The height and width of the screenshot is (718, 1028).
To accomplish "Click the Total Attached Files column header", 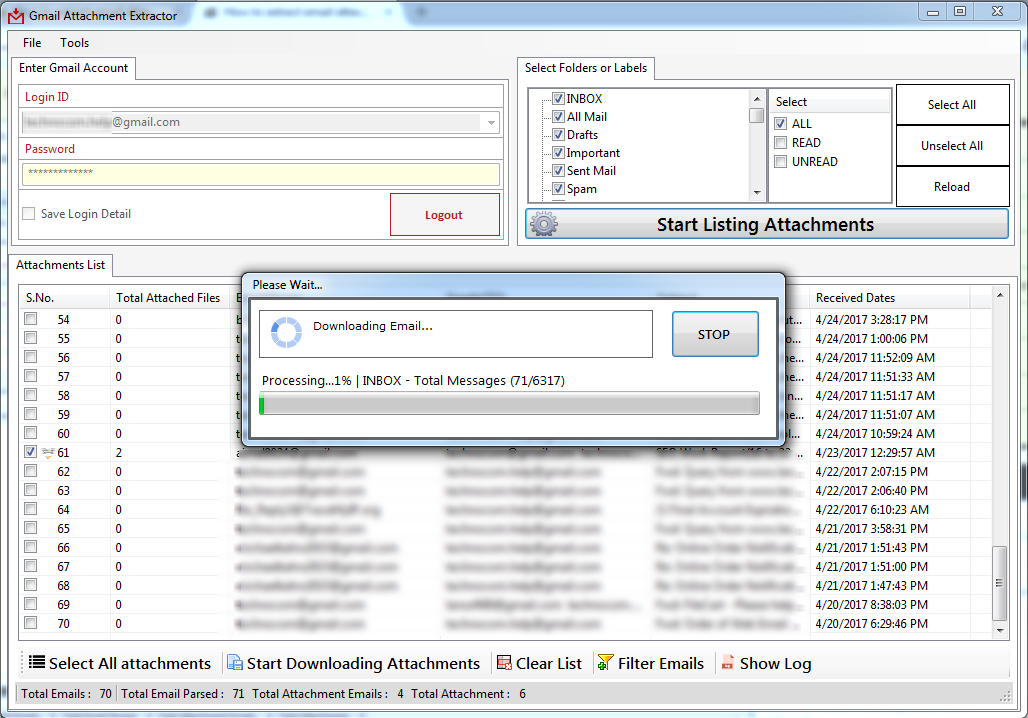I will 168,298.
